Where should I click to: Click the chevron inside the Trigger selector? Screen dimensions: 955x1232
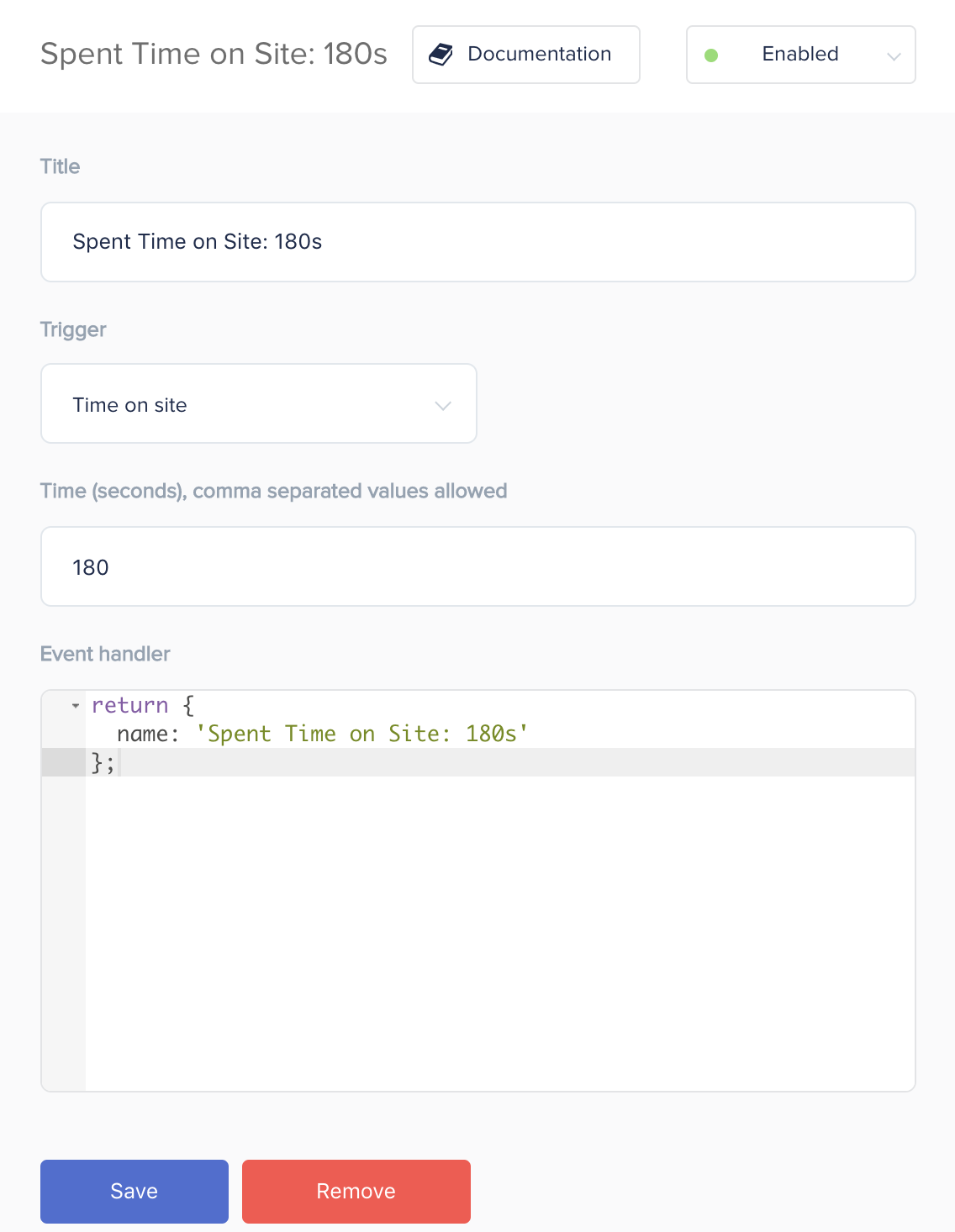point(443,406)
